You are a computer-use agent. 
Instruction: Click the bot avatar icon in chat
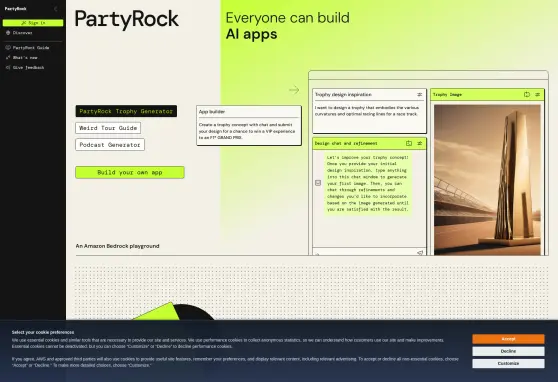point(318,183)
